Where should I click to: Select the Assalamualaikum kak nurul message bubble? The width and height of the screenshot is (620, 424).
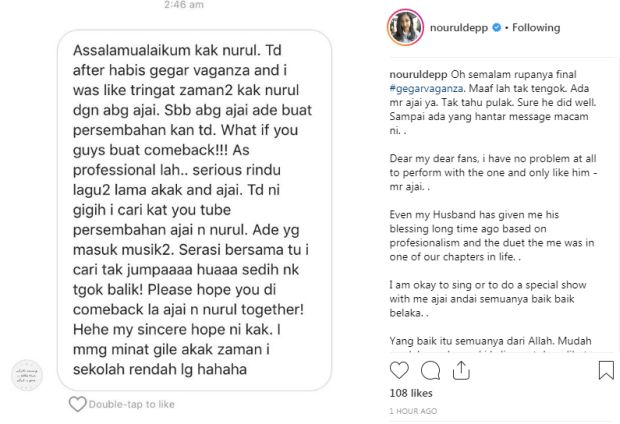click(x=195, y=210)
